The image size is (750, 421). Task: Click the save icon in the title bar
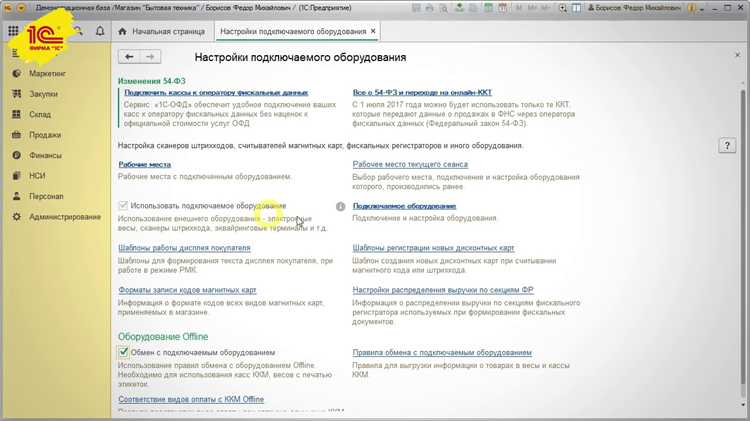pyautogui.click(x=417, y=8)
